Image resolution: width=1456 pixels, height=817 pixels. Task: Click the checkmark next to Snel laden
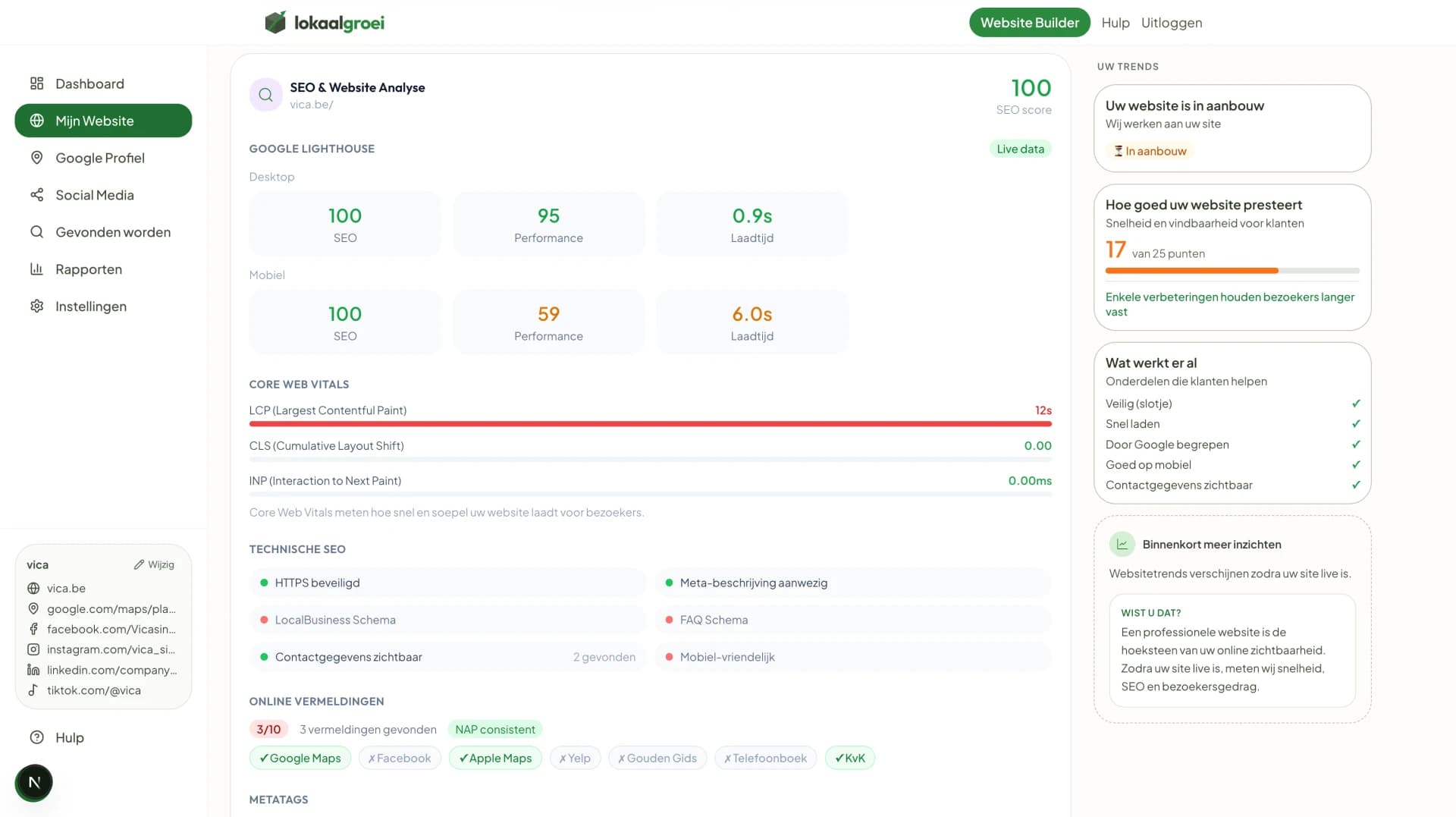(x=1356, y=424)
